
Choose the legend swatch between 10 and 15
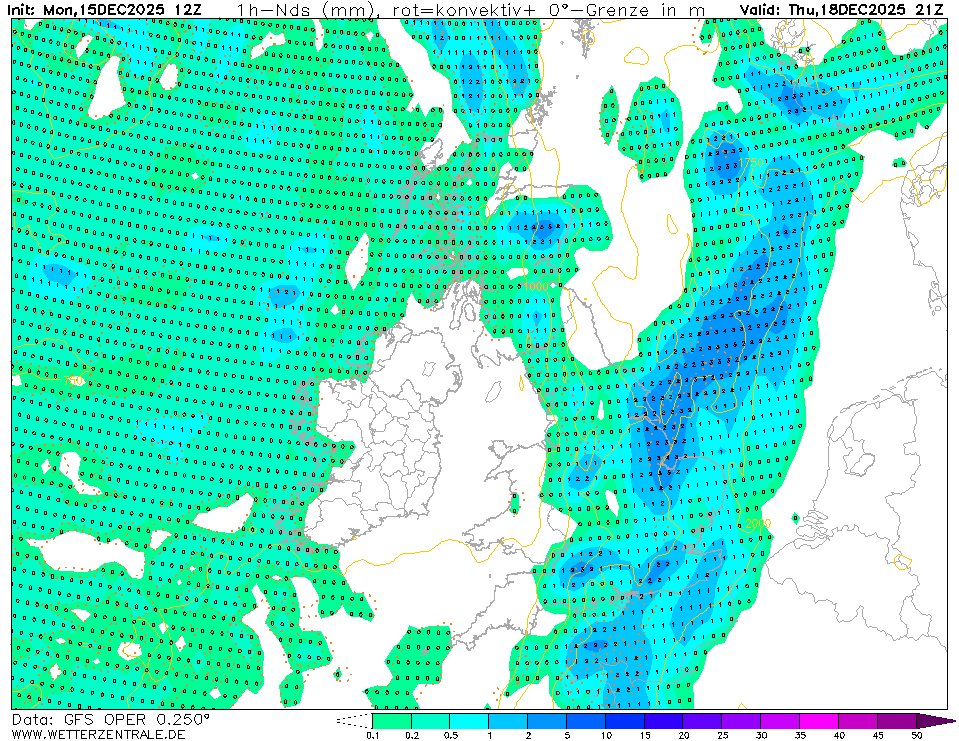[x=625, y=720]
